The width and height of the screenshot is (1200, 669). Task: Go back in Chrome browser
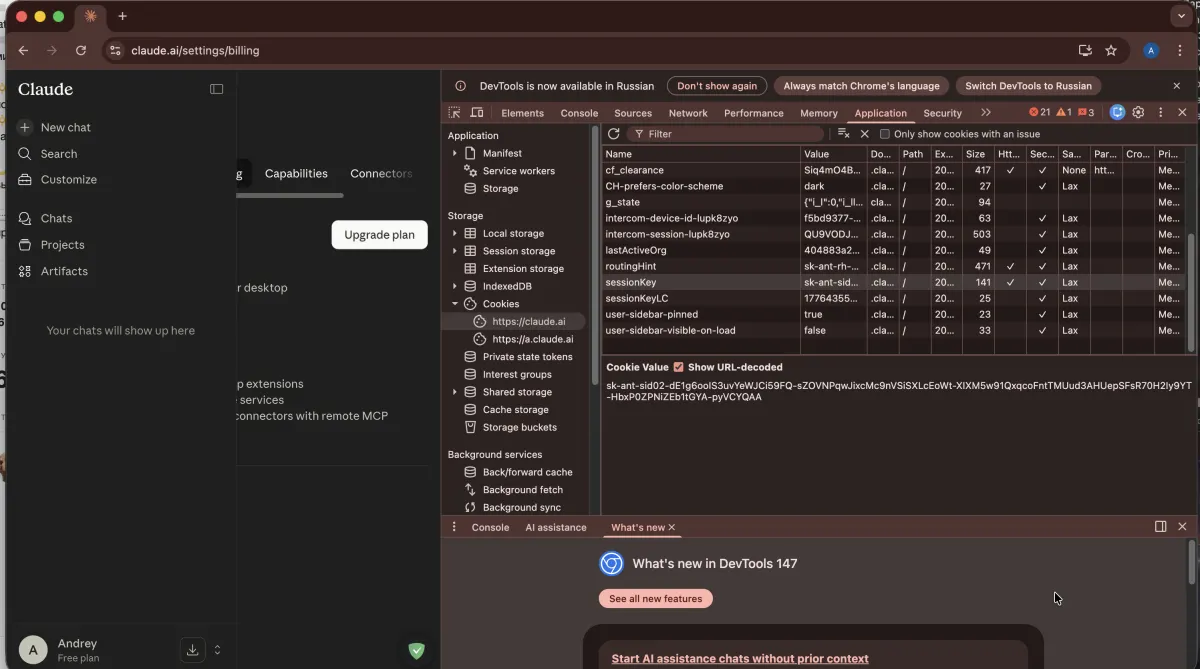click(x=23, y=50)
